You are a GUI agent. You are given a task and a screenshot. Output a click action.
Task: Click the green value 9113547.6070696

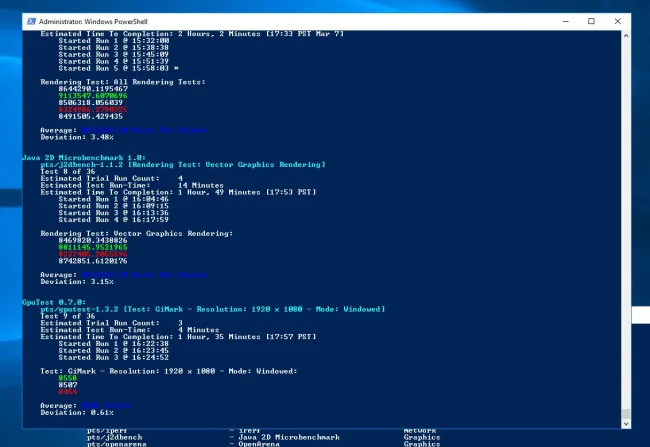[93, 96]
